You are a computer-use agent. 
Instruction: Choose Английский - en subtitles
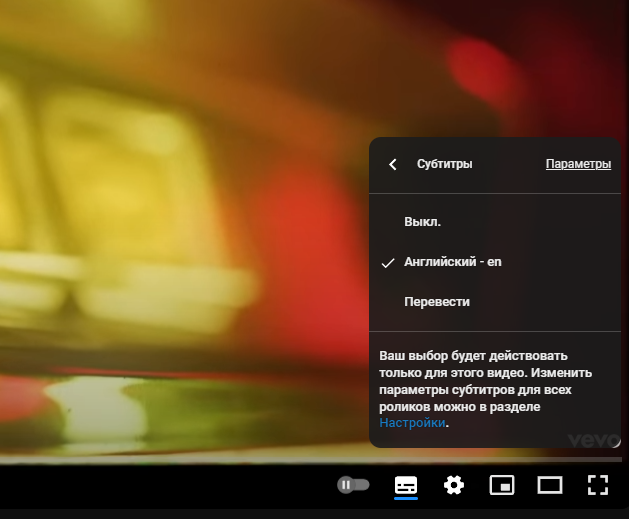point(495,262)
